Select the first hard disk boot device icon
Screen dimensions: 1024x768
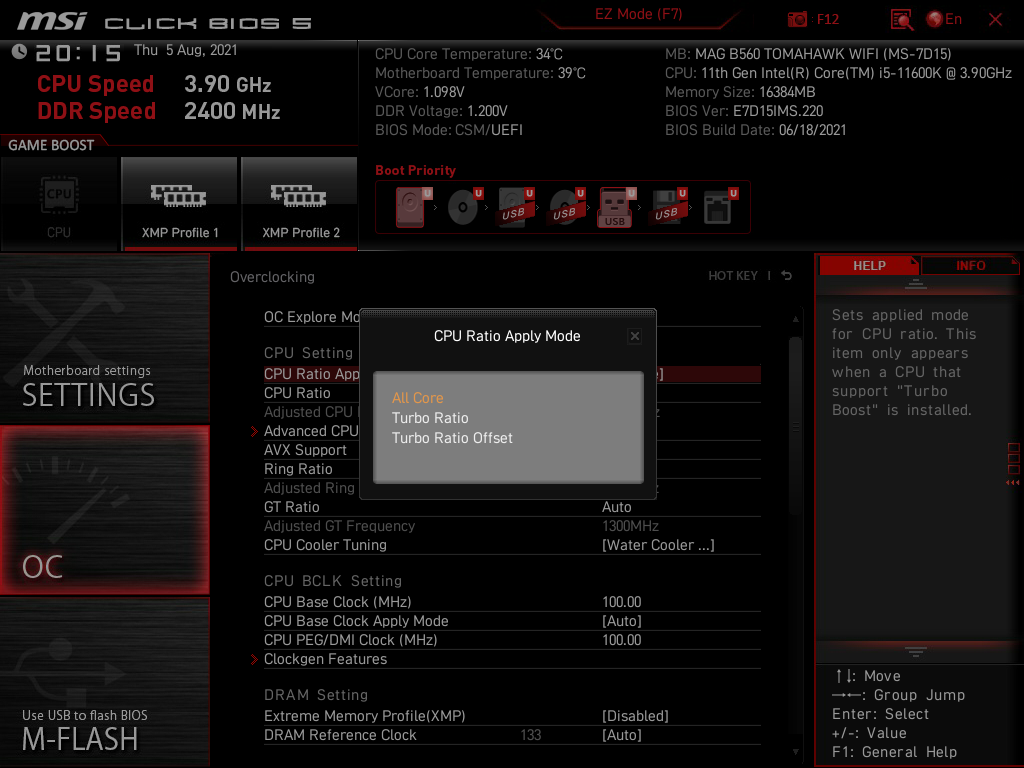click(412, 207)
